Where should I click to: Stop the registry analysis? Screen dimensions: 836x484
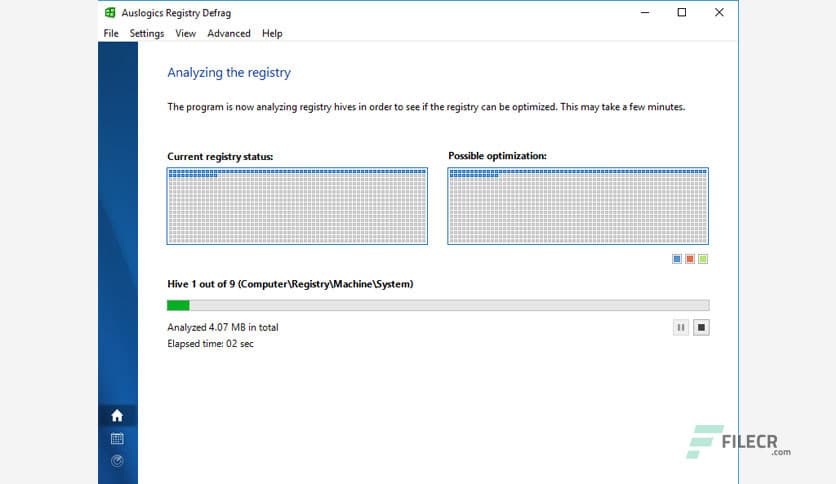tap(701, 327)
